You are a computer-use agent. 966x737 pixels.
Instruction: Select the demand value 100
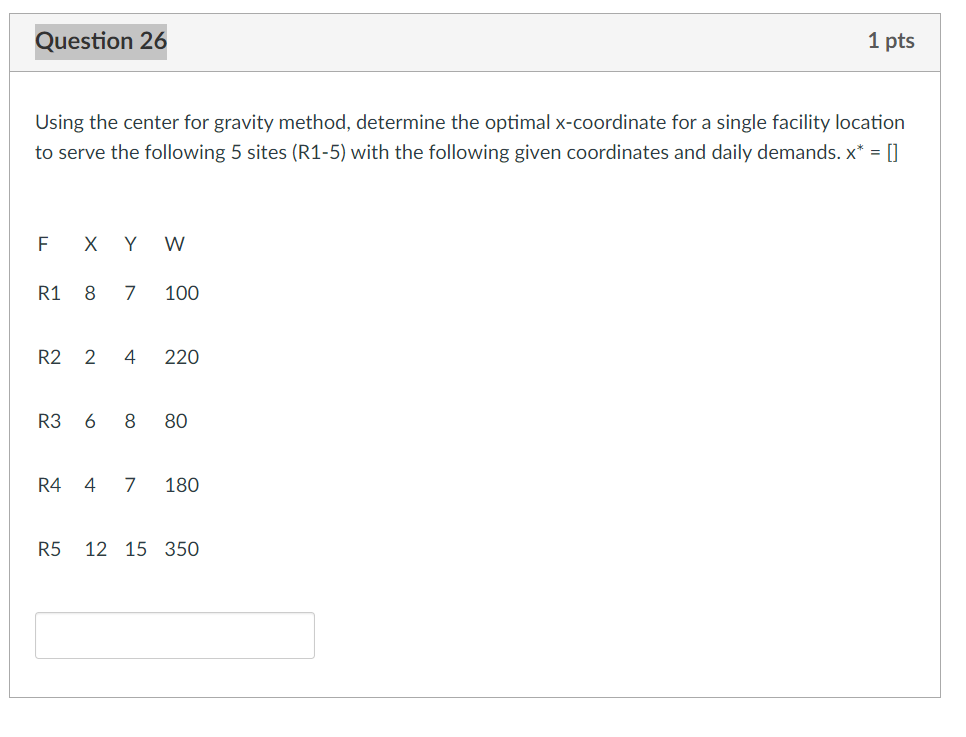tap(181, 293)
